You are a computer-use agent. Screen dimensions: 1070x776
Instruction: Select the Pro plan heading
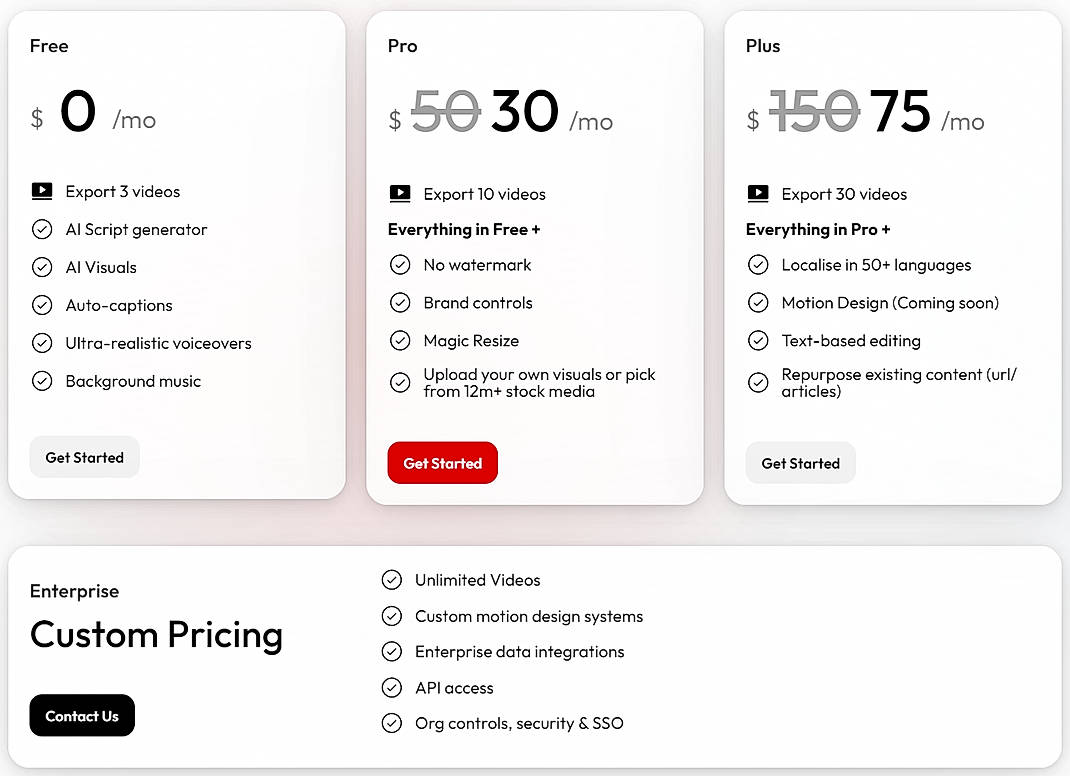(x=402, y=45)
